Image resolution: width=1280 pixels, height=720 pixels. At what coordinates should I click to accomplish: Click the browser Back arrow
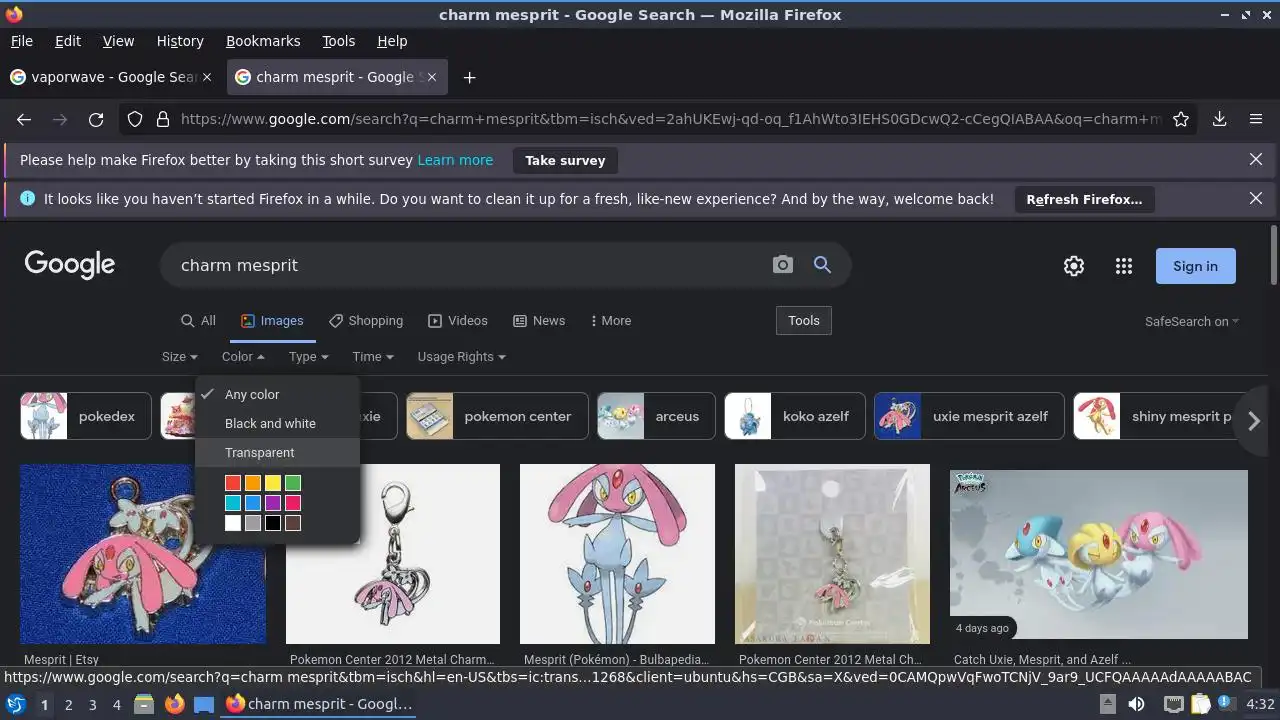tap(24, 119)
